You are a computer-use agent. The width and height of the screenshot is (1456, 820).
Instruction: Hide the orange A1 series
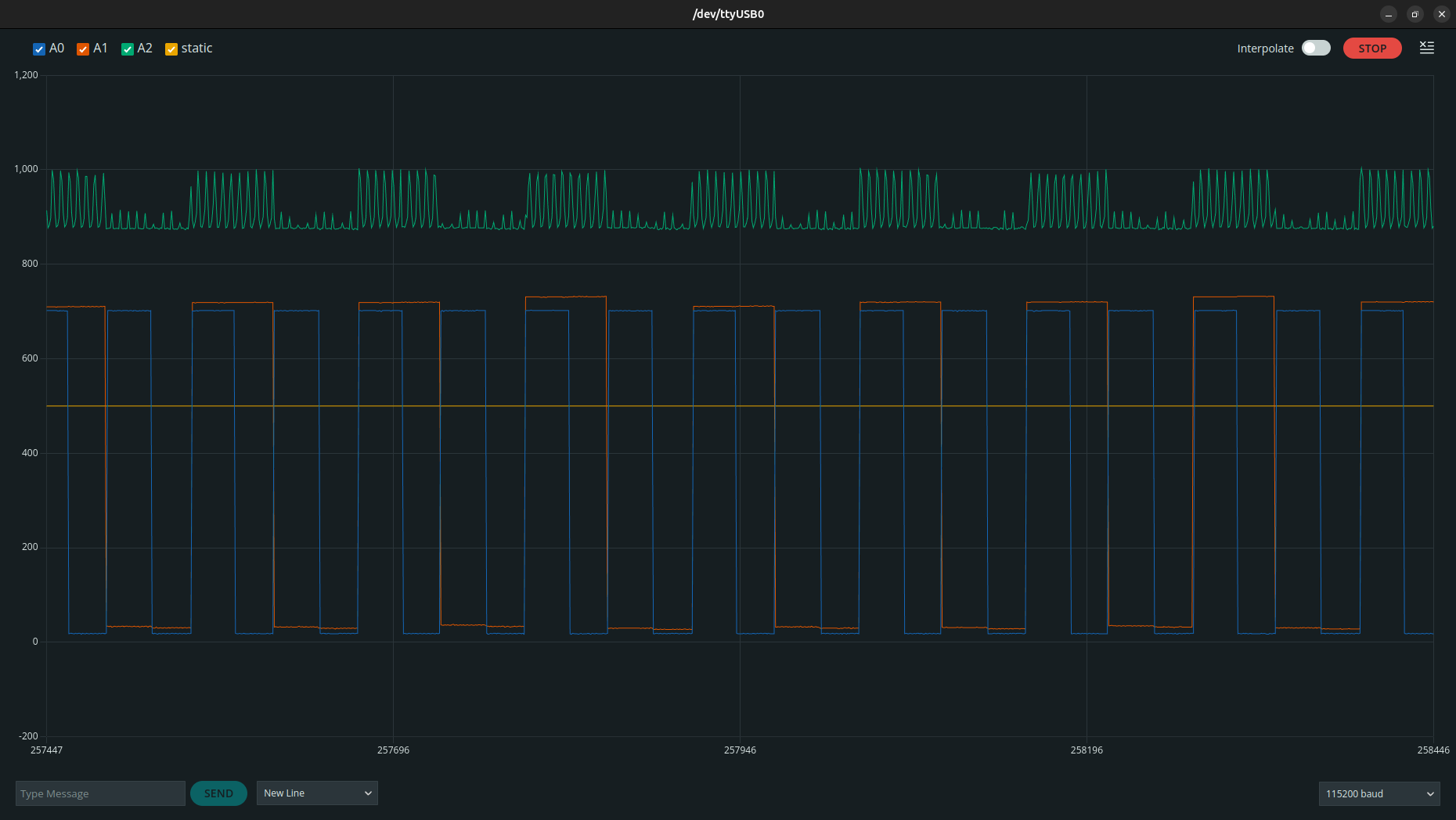pos(83,49)
